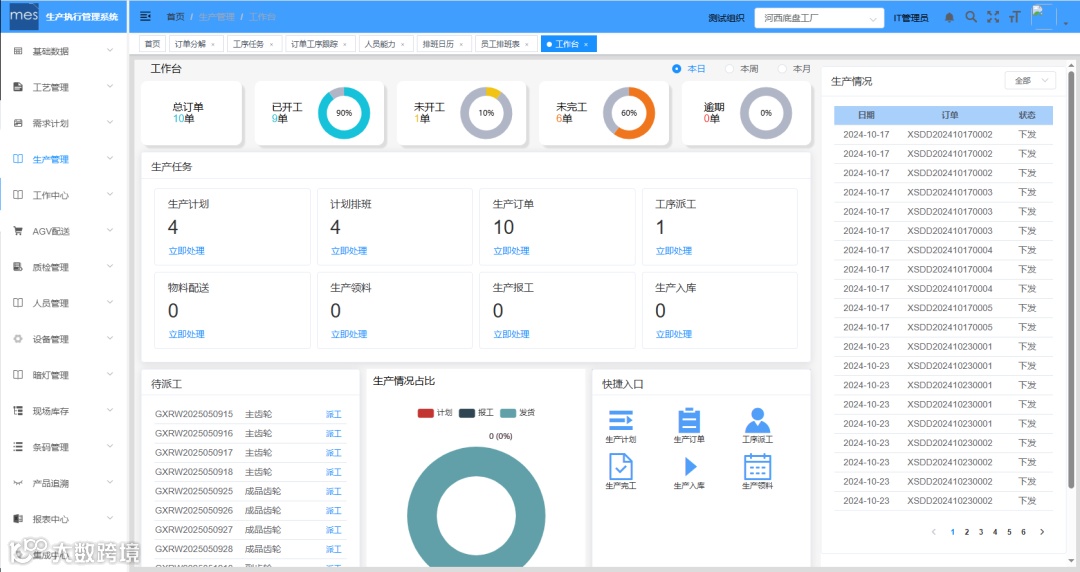Click 立即处理 under 计划排班
1080x572 pixels.
[x=349, y=251]
